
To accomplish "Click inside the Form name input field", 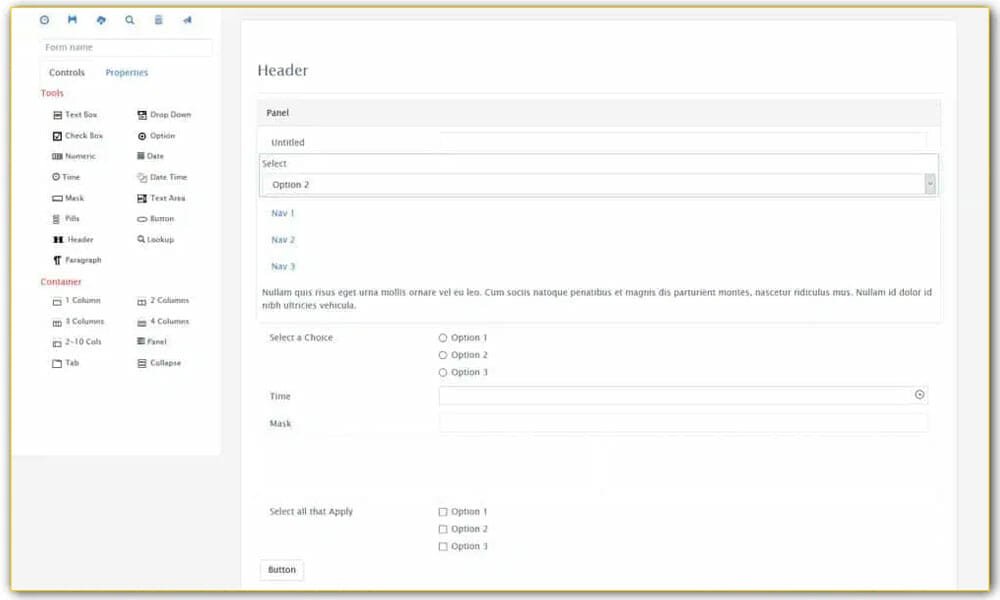I will (x=125, y=47).
